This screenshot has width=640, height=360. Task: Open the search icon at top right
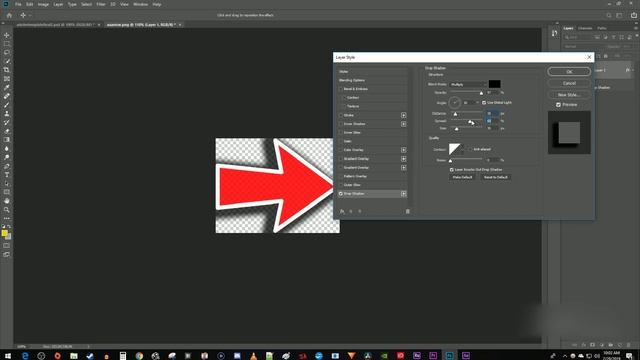(x=609, y=15)
